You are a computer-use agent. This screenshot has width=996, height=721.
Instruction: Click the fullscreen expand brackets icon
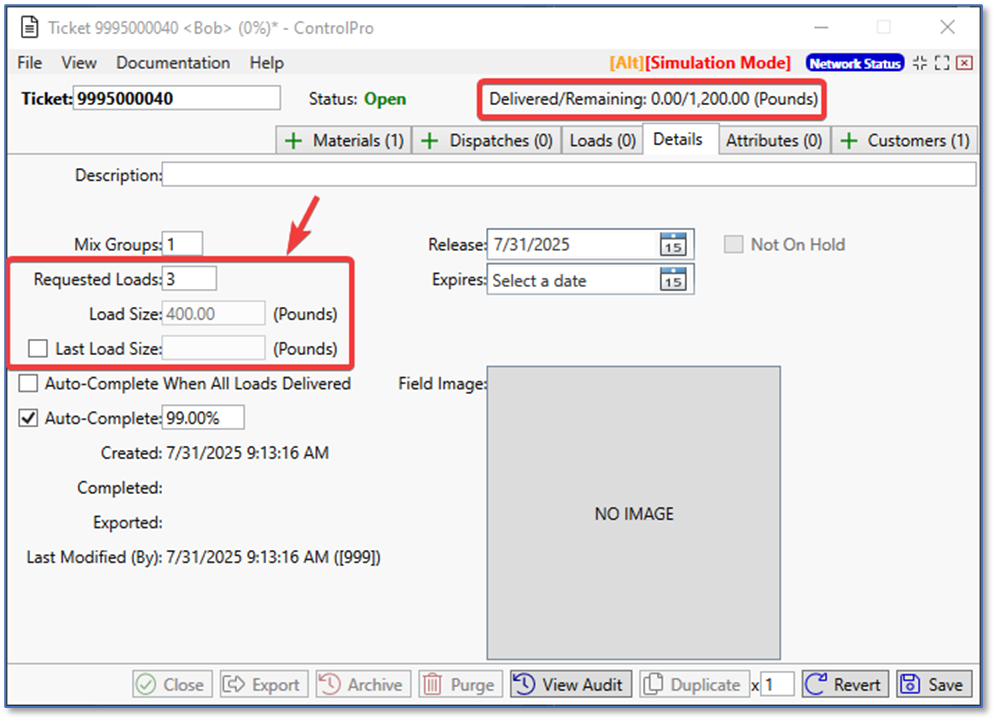[941, 63]
